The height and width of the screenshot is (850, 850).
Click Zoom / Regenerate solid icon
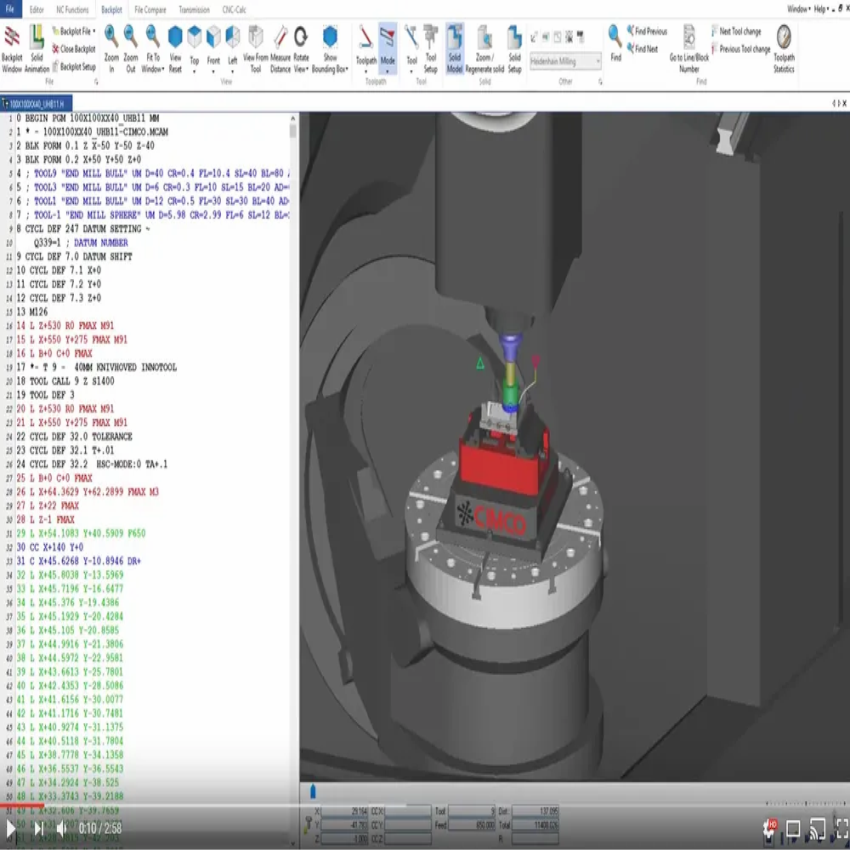[x=484, y=48]
